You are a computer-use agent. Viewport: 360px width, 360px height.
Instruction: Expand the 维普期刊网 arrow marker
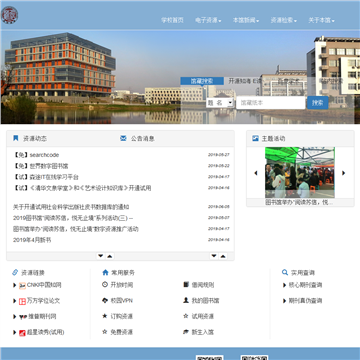15,317
